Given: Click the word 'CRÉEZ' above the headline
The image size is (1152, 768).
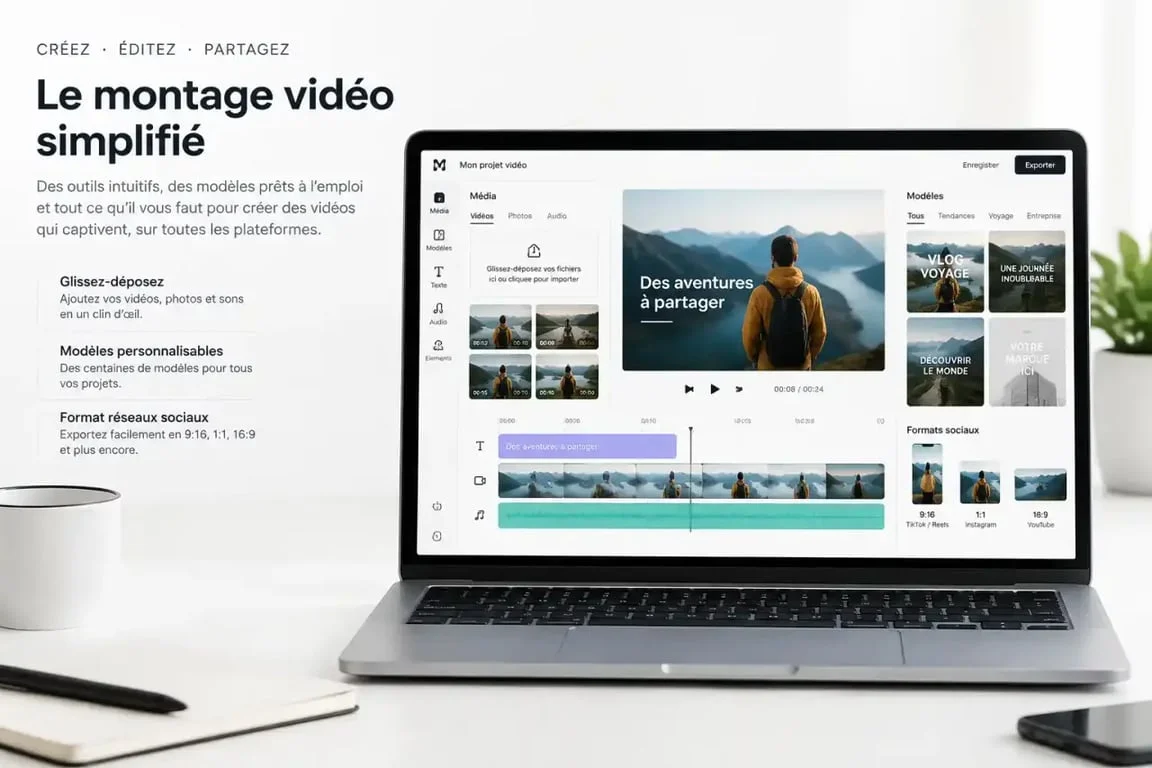Looking at the screenshot, I should coord(63,49).
